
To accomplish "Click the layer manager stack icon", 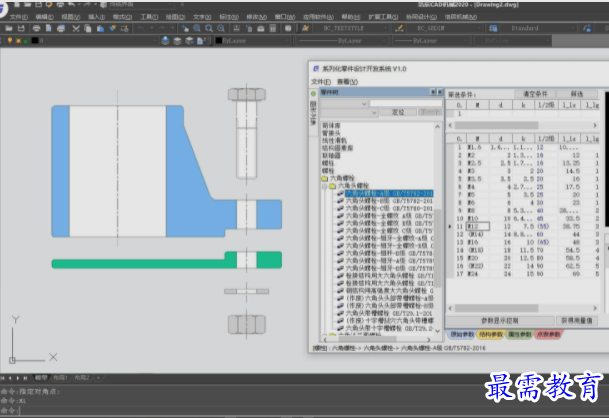I will [165, 41].
